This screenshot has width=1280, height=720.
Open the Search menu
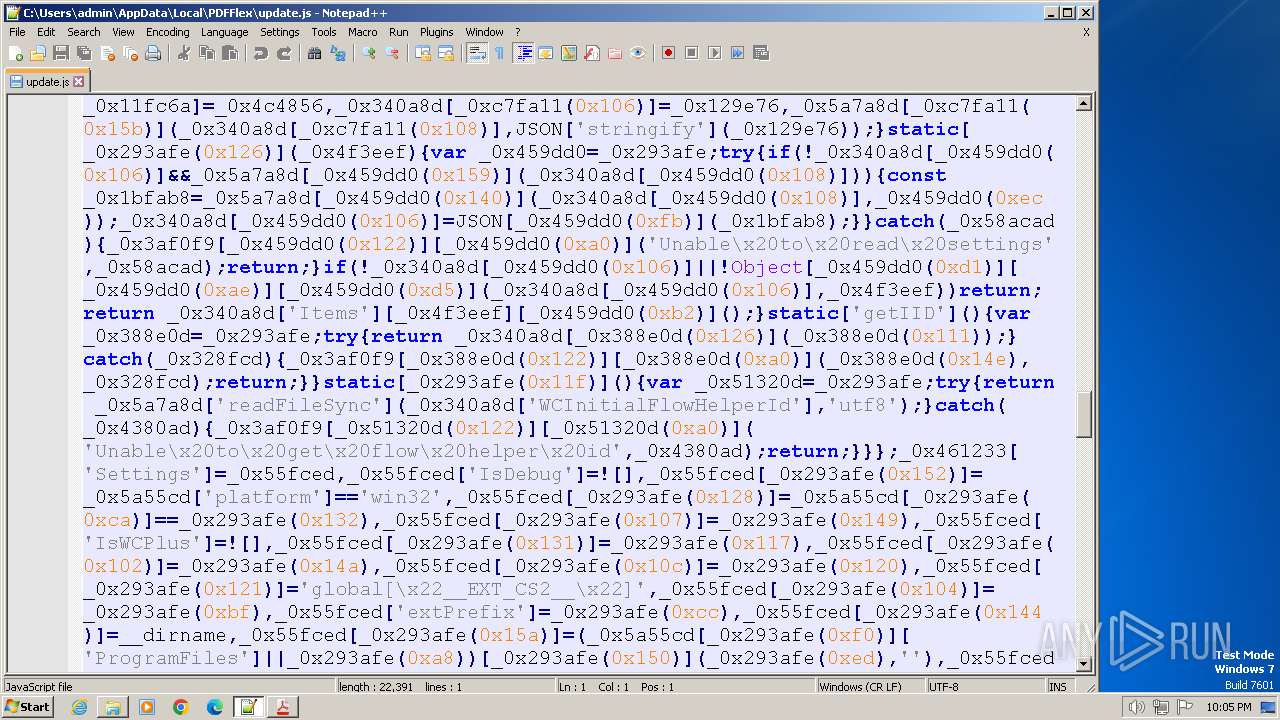(x=84, y=32)
